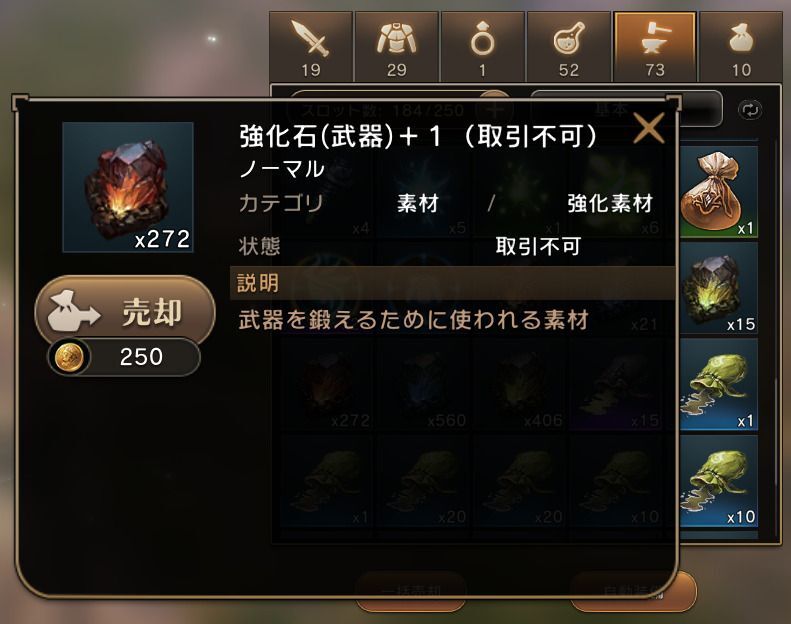
Task: Select the yellow enhancement stone x15
Action: 717,288
